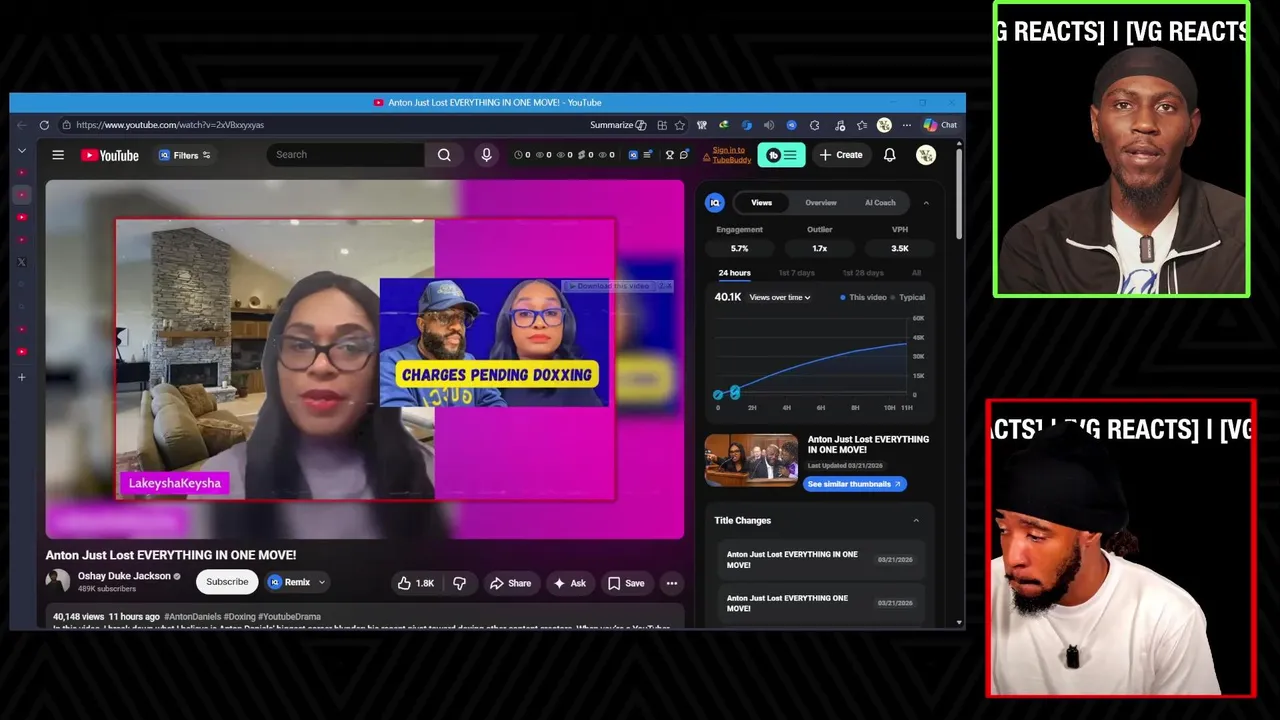This screenshot has height=720, width=1280.
Task: Select the All range tab
Action: coord(916,273)
